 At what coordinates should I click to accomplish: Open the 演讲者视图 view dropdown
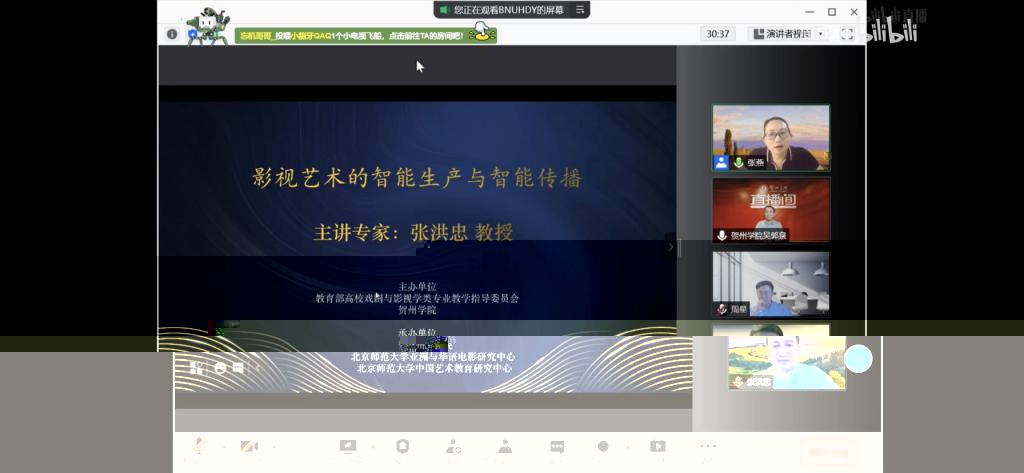coord(788,34)
